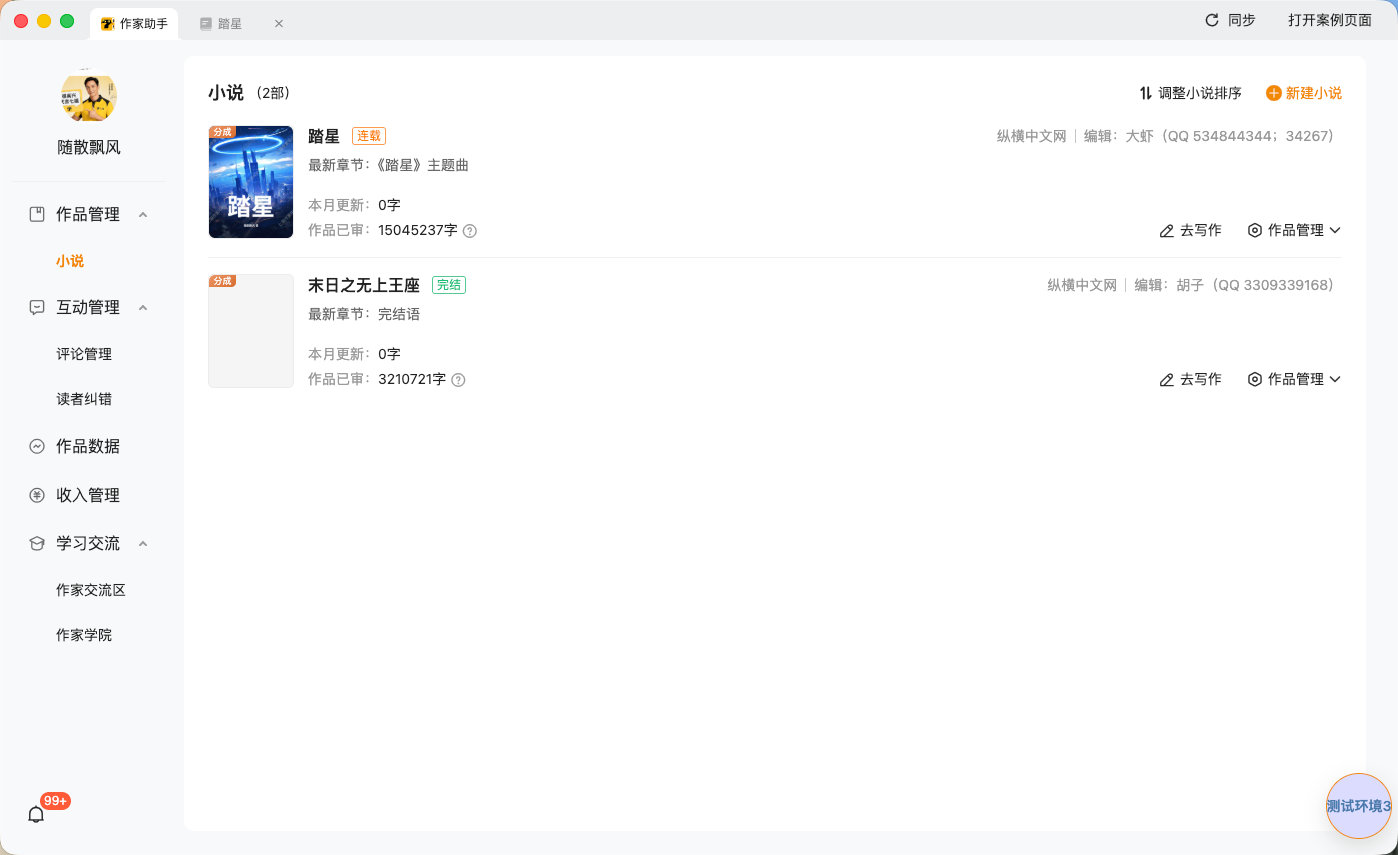
Task: Click the 学习交流 graduation cap icon
Action: (x=37, y=543)
